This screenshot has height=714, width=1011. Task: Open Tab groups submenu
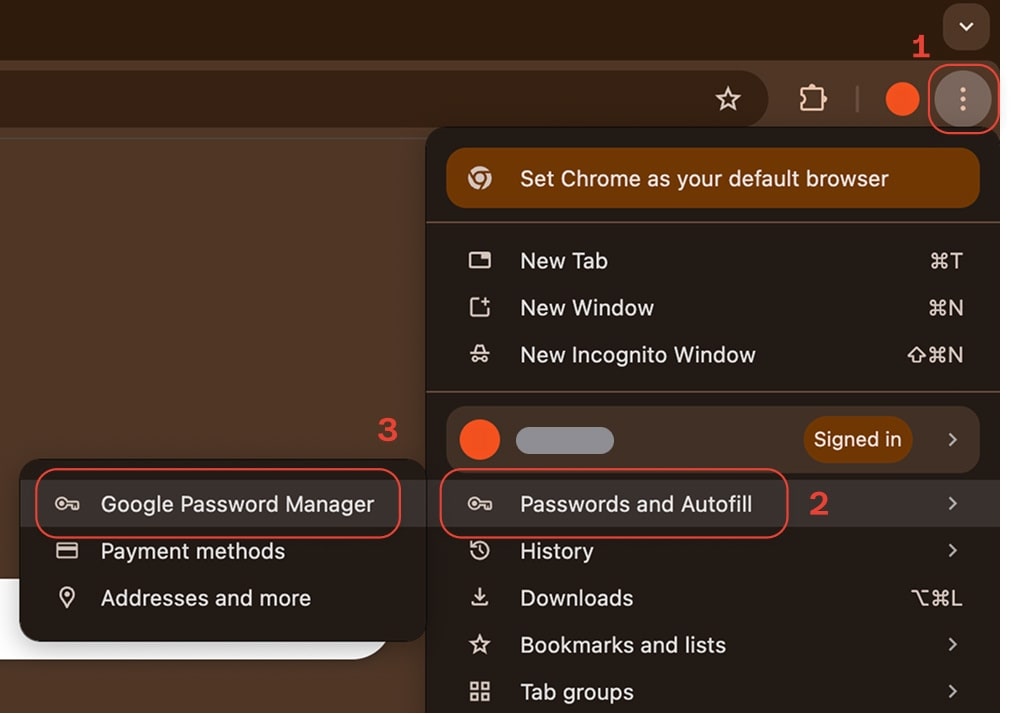click(x=712, y=691)
